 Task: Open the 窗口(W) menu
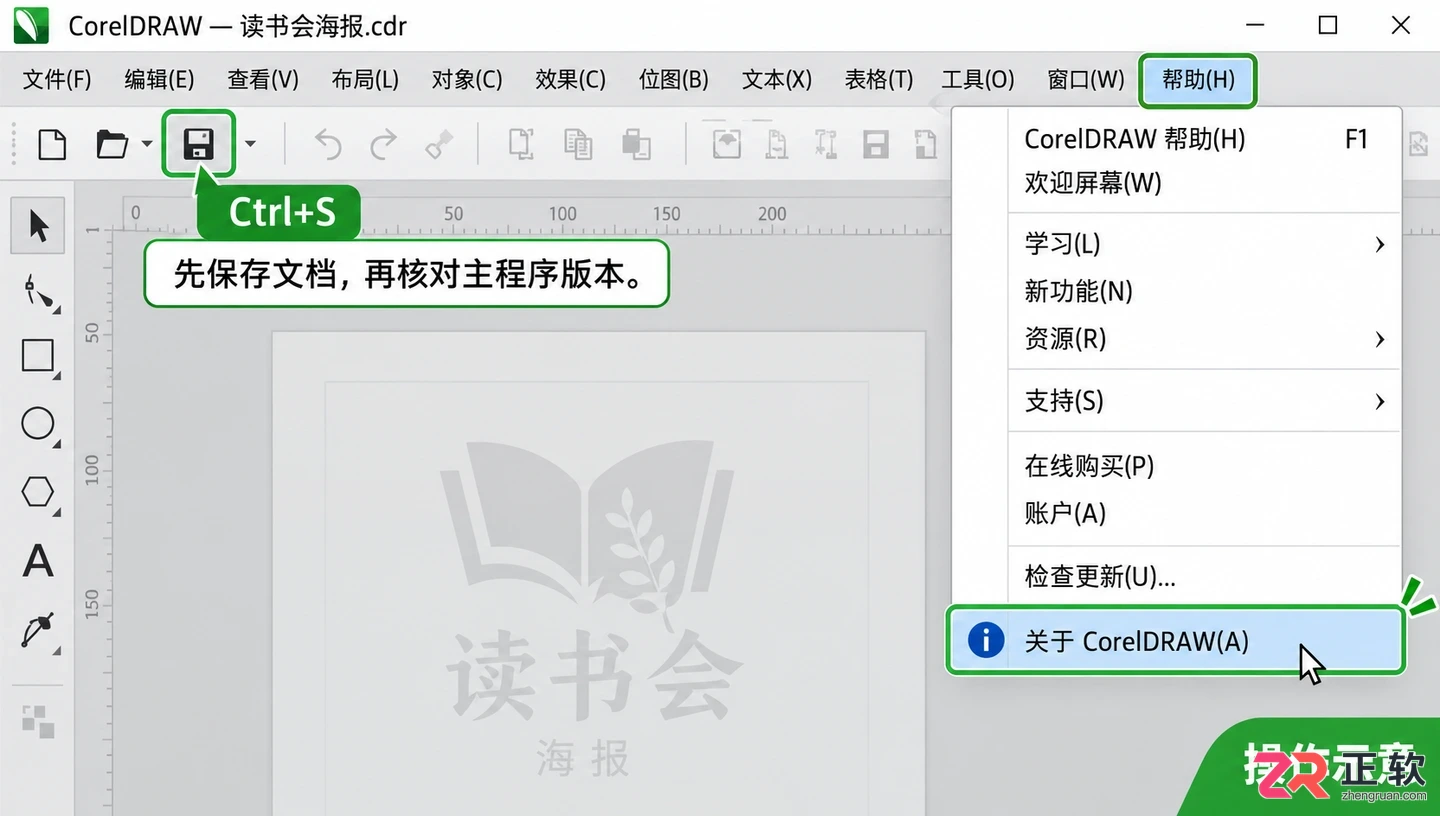click(x=1086, y=80)
